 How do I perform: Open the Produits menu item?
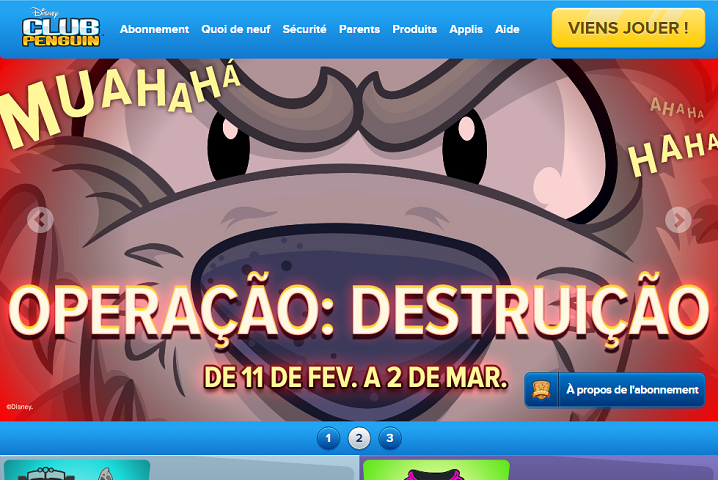click(x=414, y=29)
